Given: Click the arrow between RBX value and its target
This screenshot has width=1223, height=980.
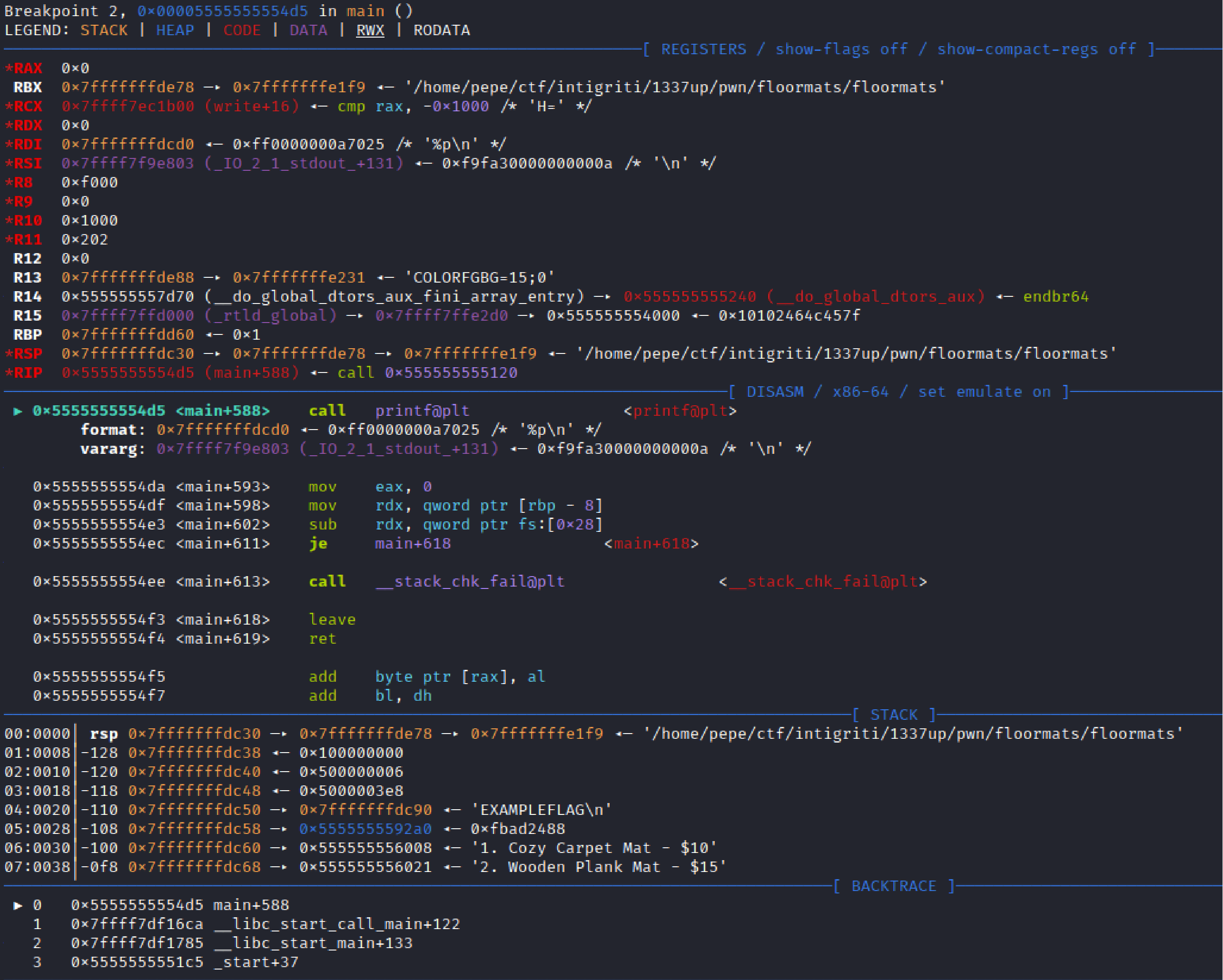Looking at the screenshot, I should pyautogui.click(x=211, y=88).
